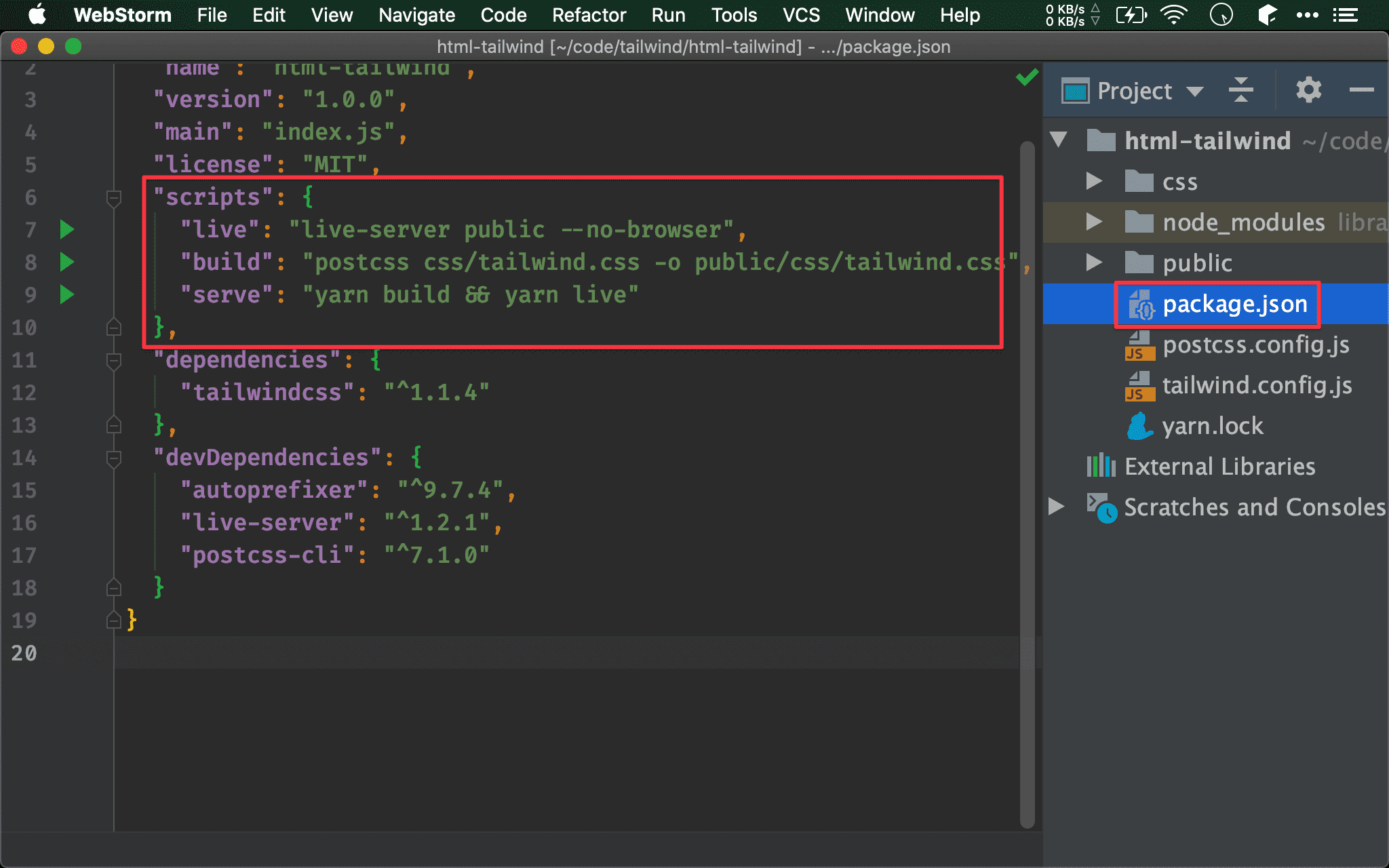
Task: Hide the Project panel with minus icon
Action: [1361, 90]
